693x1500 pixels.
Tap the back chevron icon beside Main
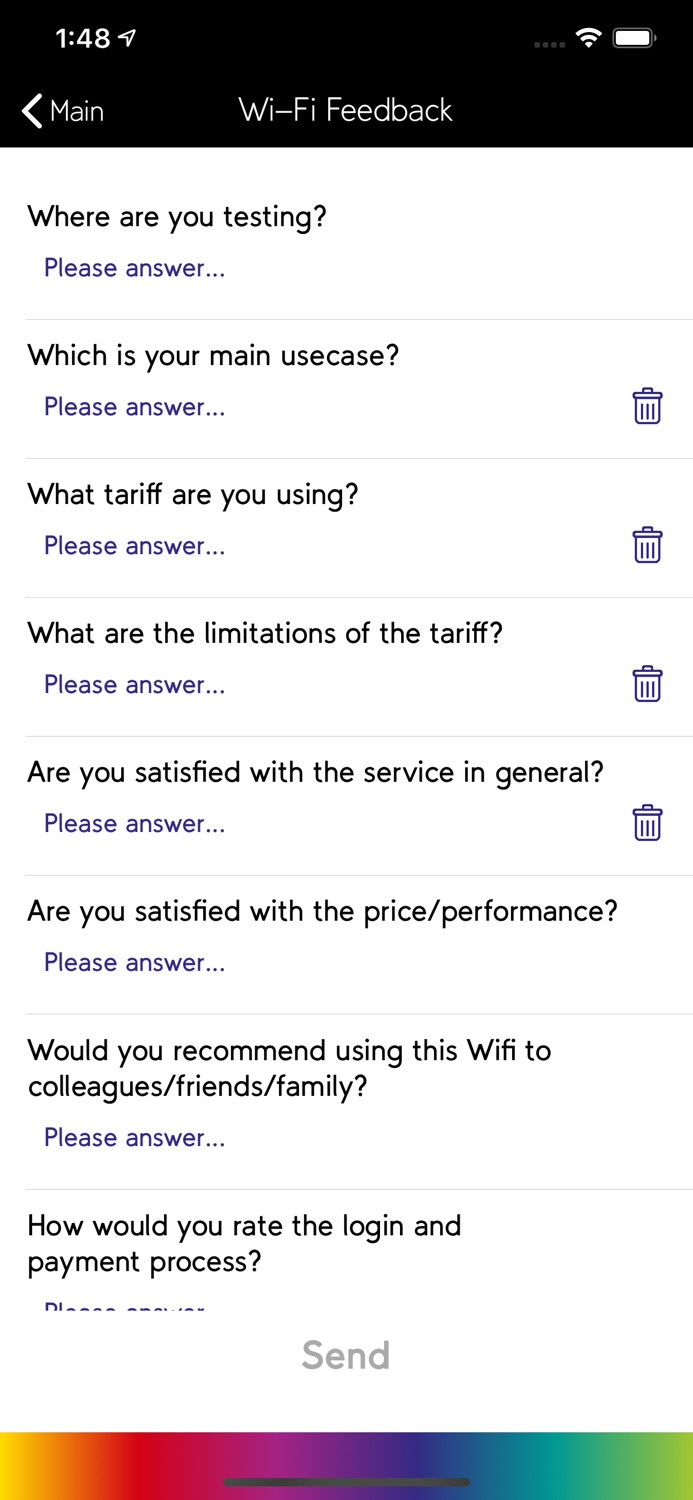(x=32, y=111)
